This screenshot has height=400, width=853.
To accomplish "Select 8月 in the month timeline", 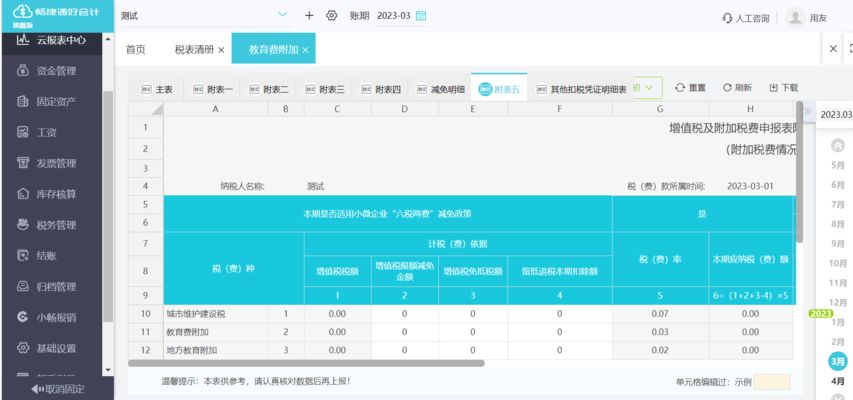I will 838,224.
